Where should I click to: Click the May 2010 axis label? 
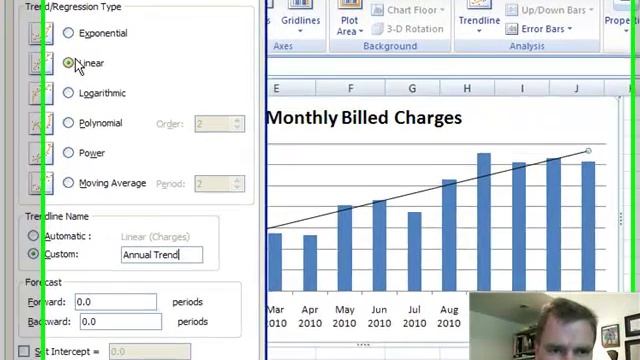point(344,316)
